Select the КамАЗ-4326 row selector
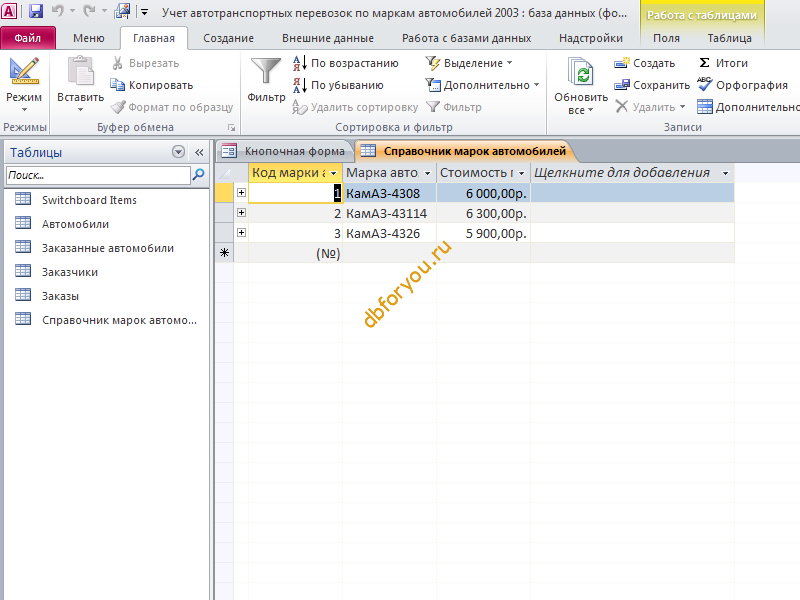 click(x=224, y=233)
